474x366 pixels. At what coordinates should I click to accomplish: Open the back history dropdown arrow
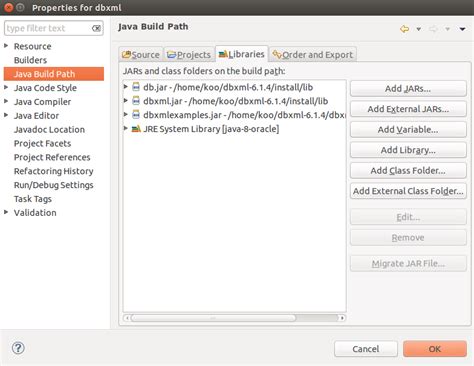[418, 29]
